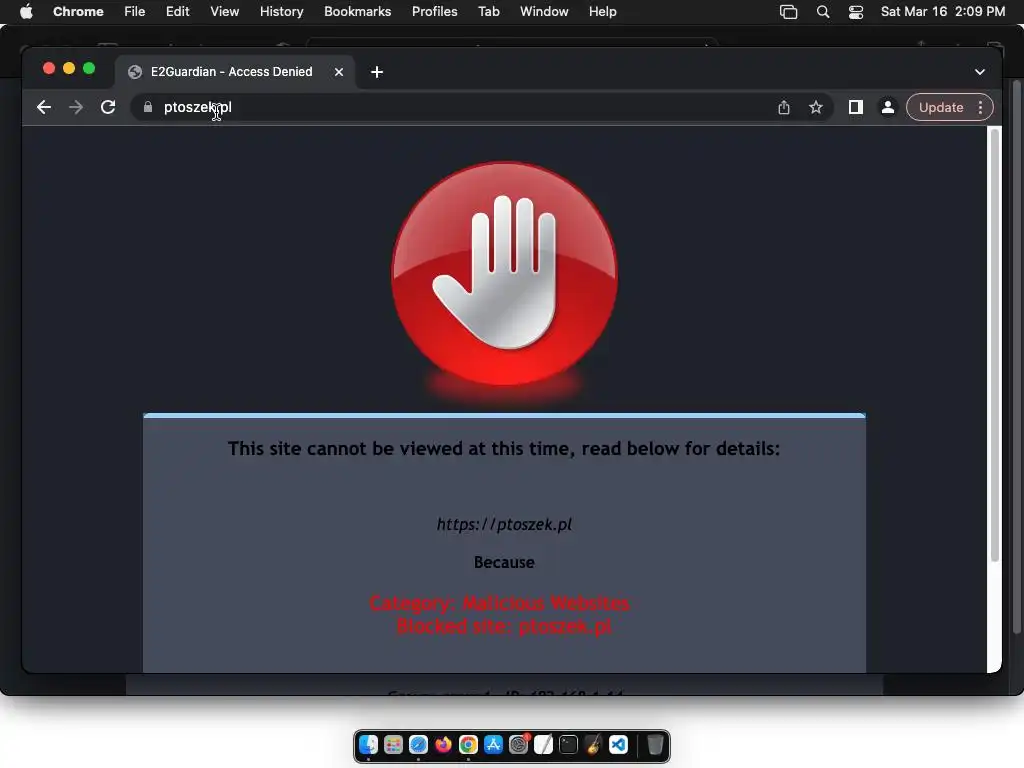Launch Safari from the Dock
This screenshot has height=768, width=1024.
click(418, 744)
